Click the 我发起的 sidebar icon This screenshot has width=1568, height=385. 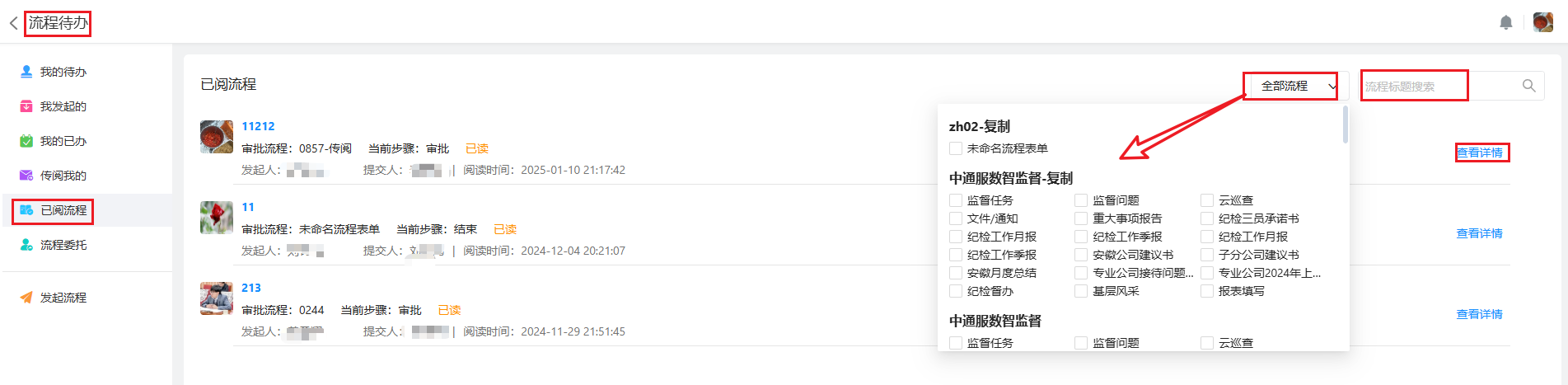click(x=26, y=106)
